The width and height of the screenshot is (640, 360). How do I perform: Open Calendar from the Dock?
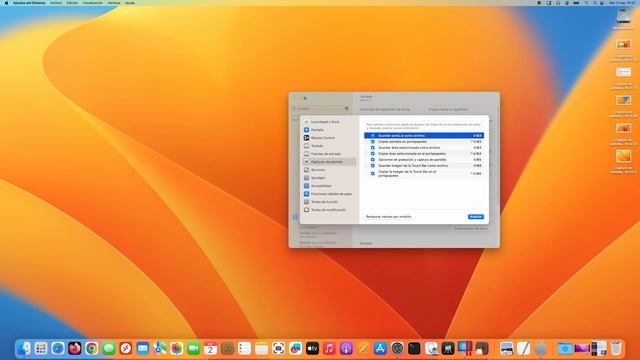(x=211, y=348)
